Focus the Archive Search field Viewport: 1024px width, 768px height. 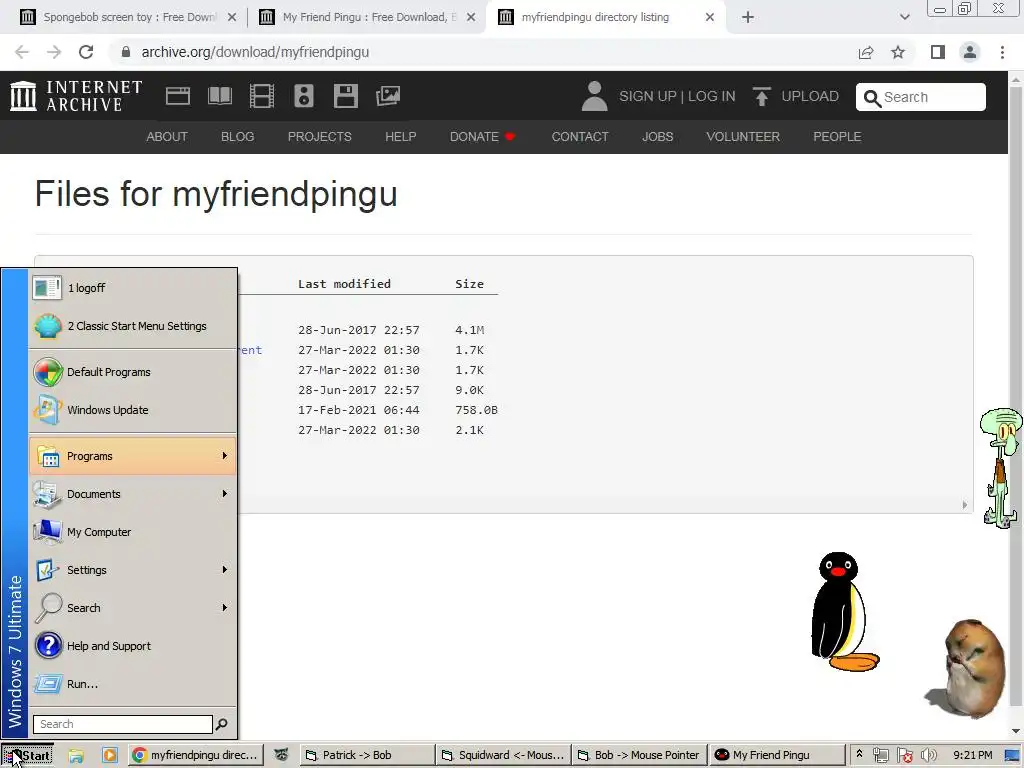click(920, 97)
